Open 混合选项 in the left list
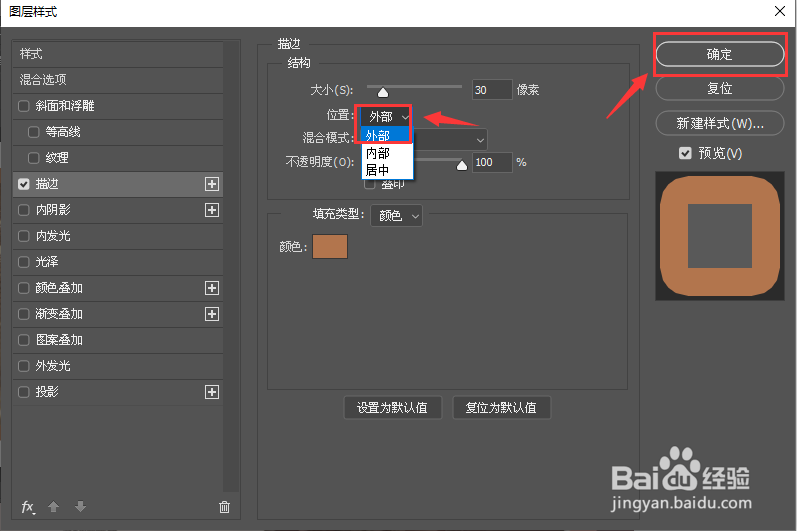The width and height of the screenshot is (797, 531). pyautogui.click(x=118, y=80)
